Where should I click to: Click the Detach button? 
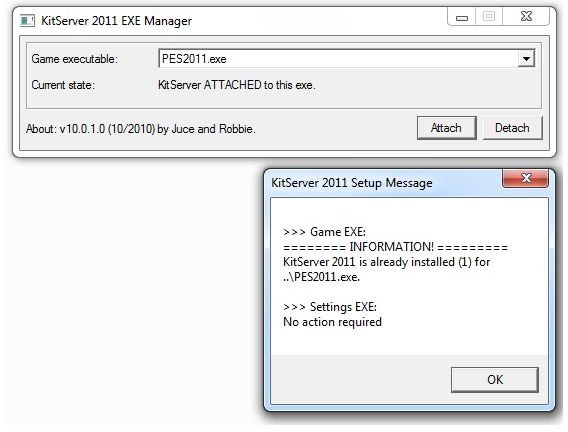(x=512, y=128)
